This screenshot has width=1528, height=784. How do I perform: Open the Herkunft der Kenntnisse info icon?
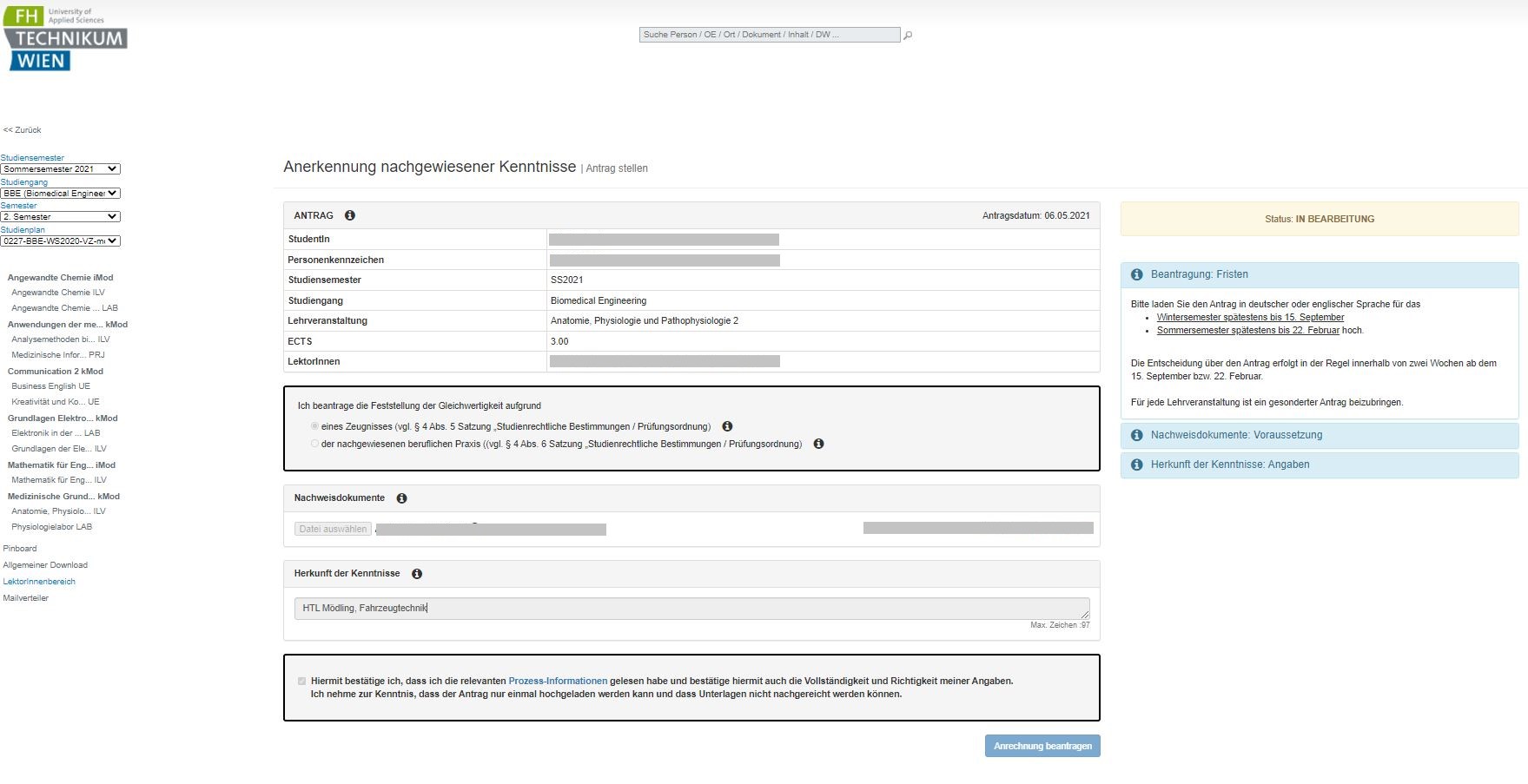(417, 574)
